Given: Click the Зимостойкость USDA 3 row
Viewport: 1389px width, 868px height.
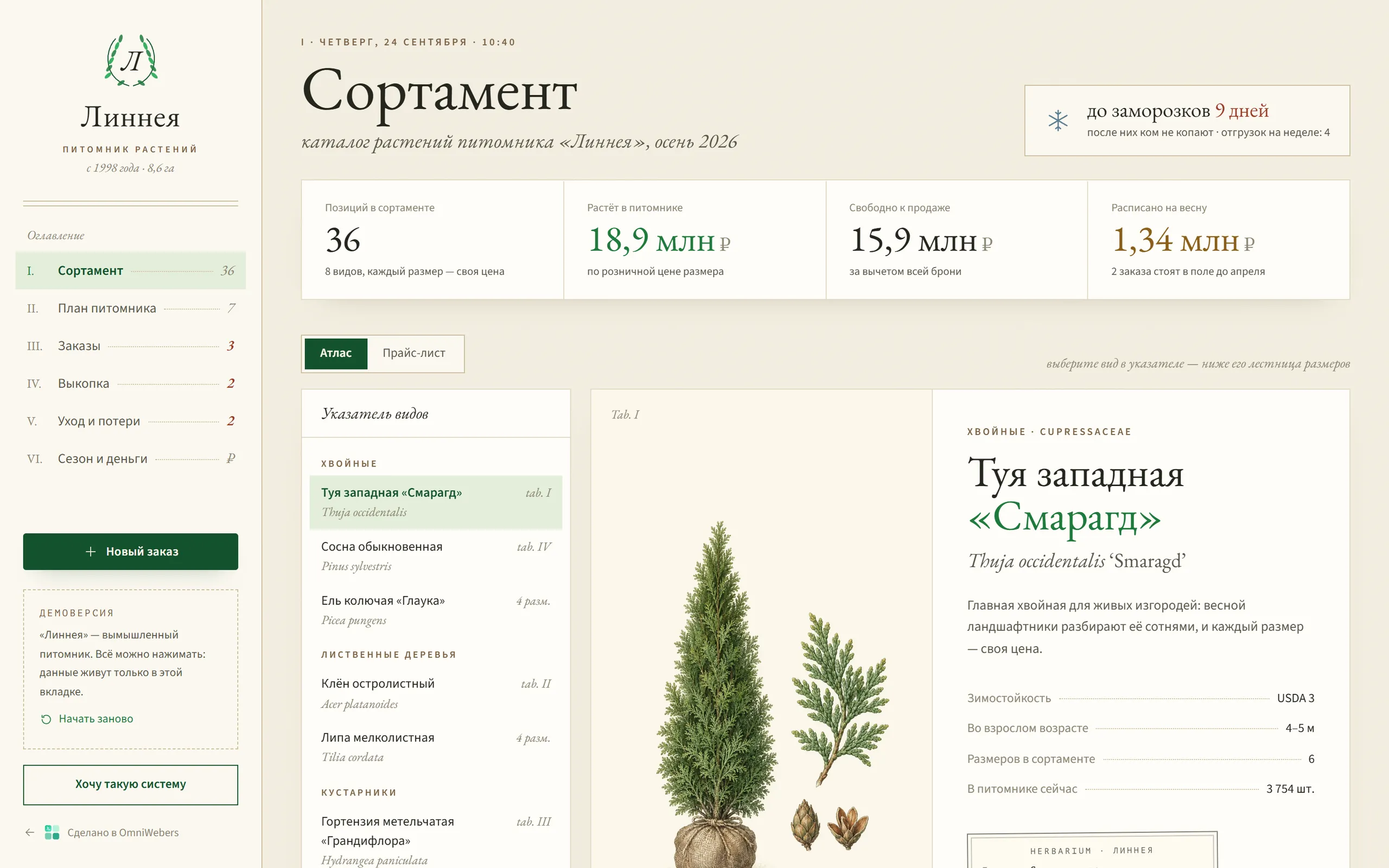Looking at the screenshot, I should pos(1140,698).
